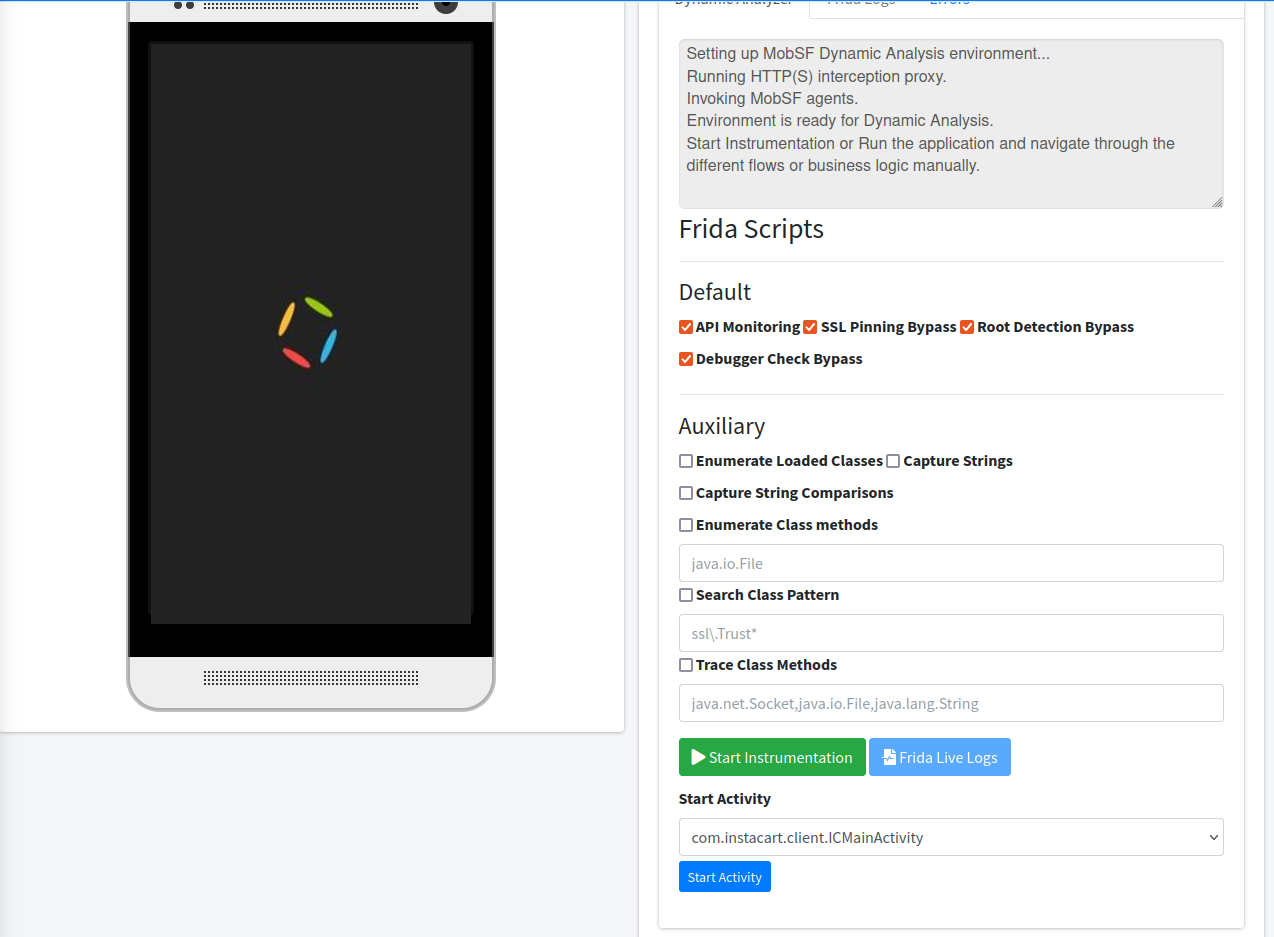Uncheck the API Monitoring checkbox
This screenshot has width=1274, height=937.
click(x=686, y=327)
